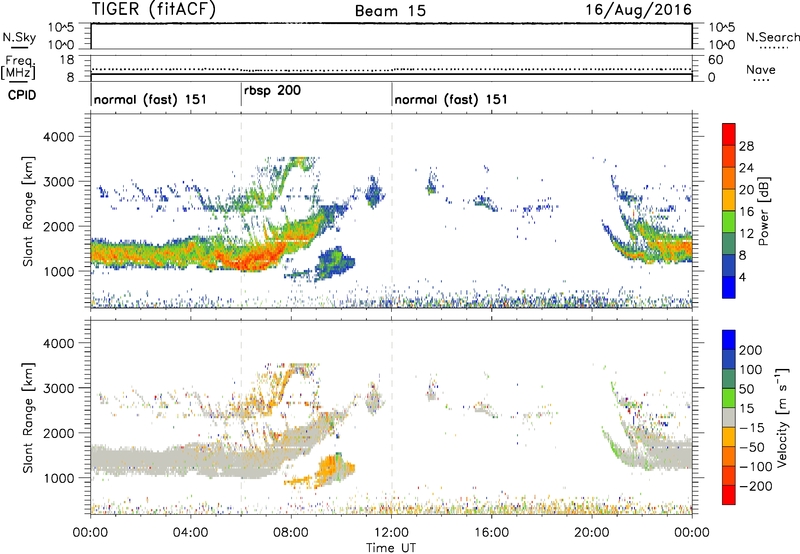
Task: Select the "N.Sky" axis label
Action: [19, 37]
